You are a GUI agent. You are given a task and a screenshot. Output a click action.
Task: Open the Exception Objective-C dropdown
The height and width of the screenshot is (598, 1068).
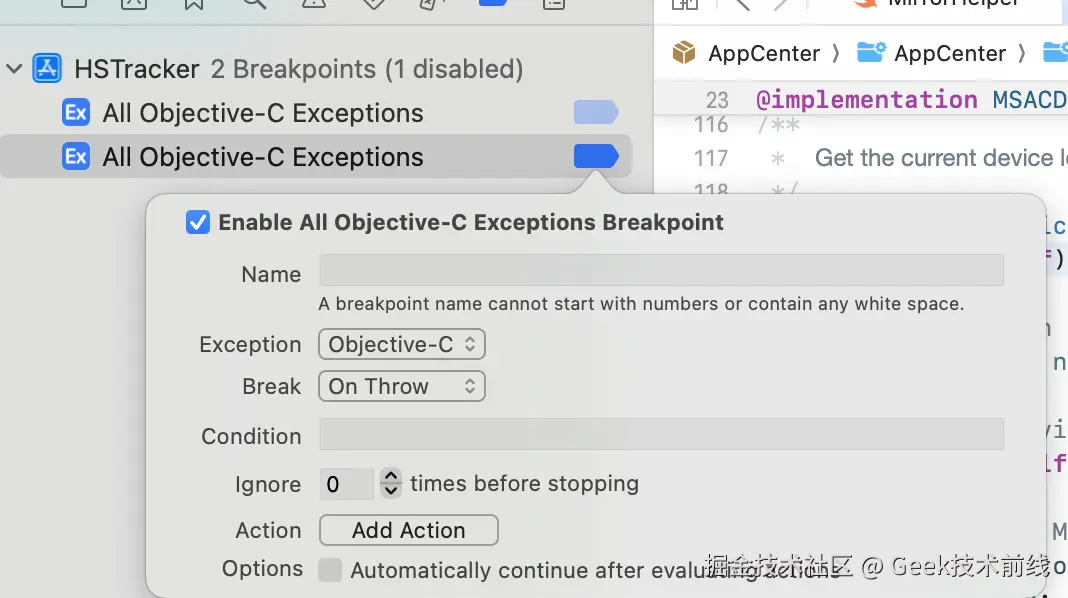(402, 344)
